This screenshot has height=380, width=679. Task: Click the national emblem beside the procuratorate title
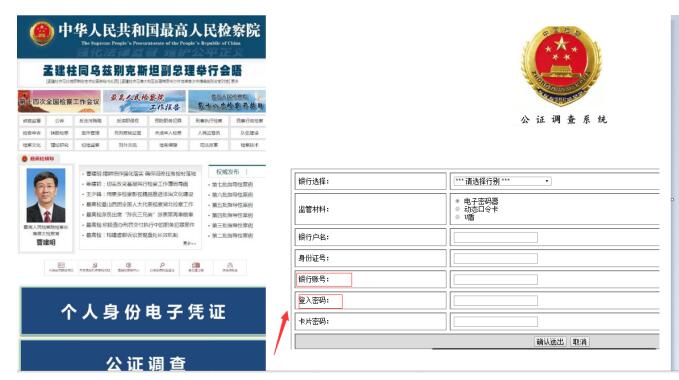[42, 33]
